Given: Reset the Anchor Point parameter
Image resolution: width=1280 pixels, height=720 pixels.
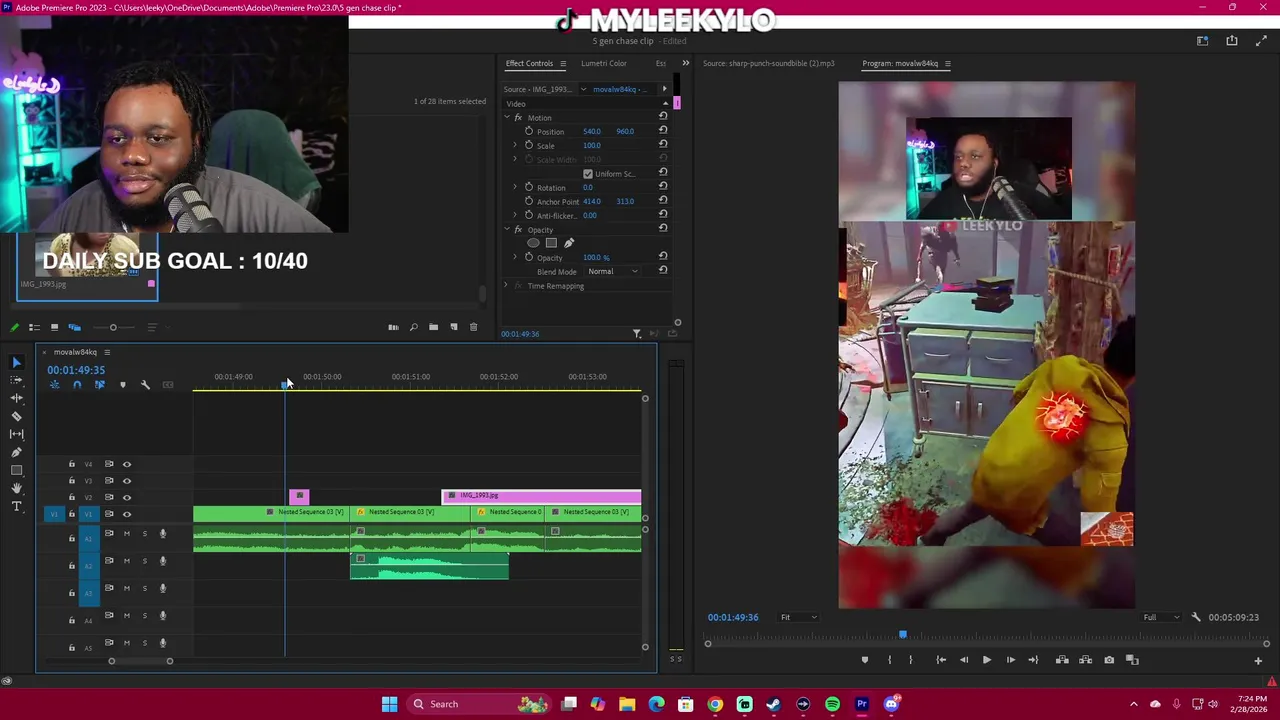Looking at the screenshot, I should (663, 201).
